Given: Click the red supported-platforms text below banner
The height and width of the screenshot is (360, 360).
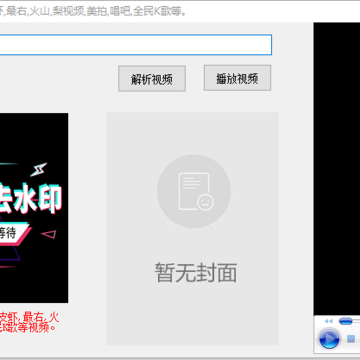Looking at the screenshot, I should click(29, 323).
